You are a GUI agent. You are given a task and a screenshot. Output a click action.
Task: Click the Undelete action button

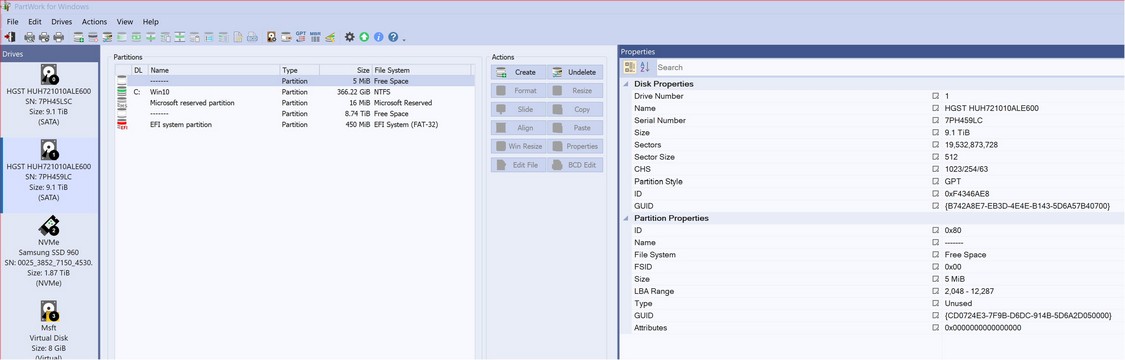coord(575,72)
